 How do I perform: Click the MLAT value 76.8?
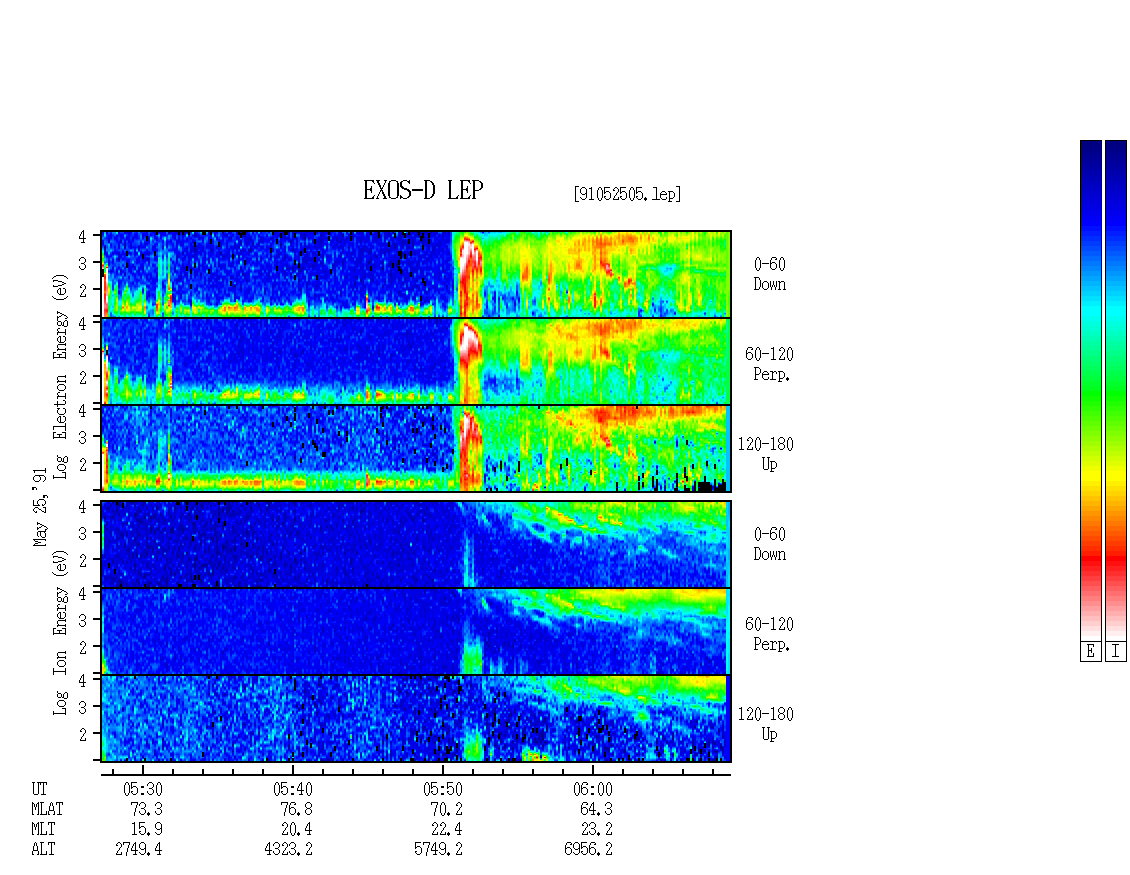click(x=296, y=809)
